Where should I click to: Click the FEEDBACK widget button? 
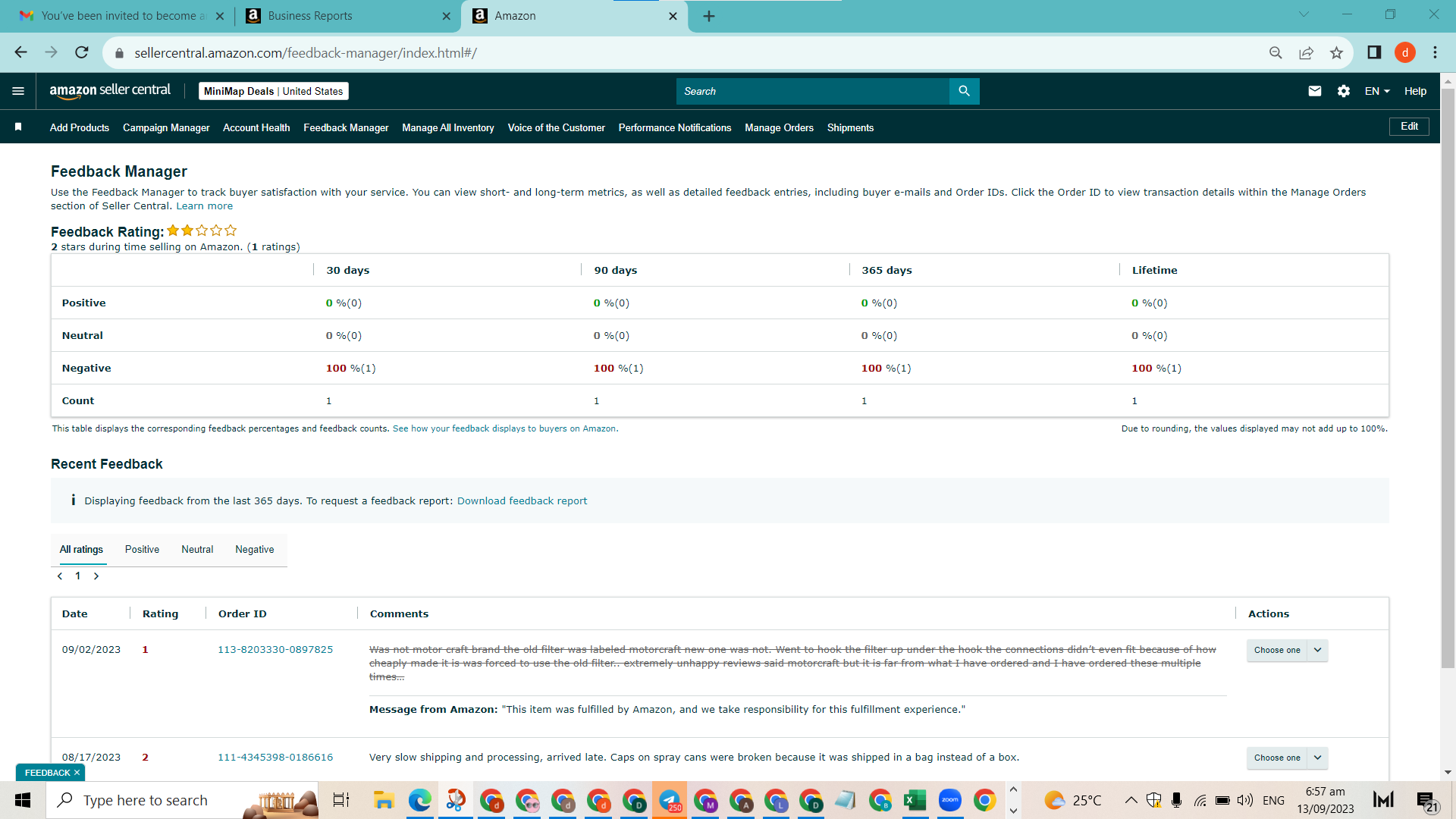tap(51, 773)
